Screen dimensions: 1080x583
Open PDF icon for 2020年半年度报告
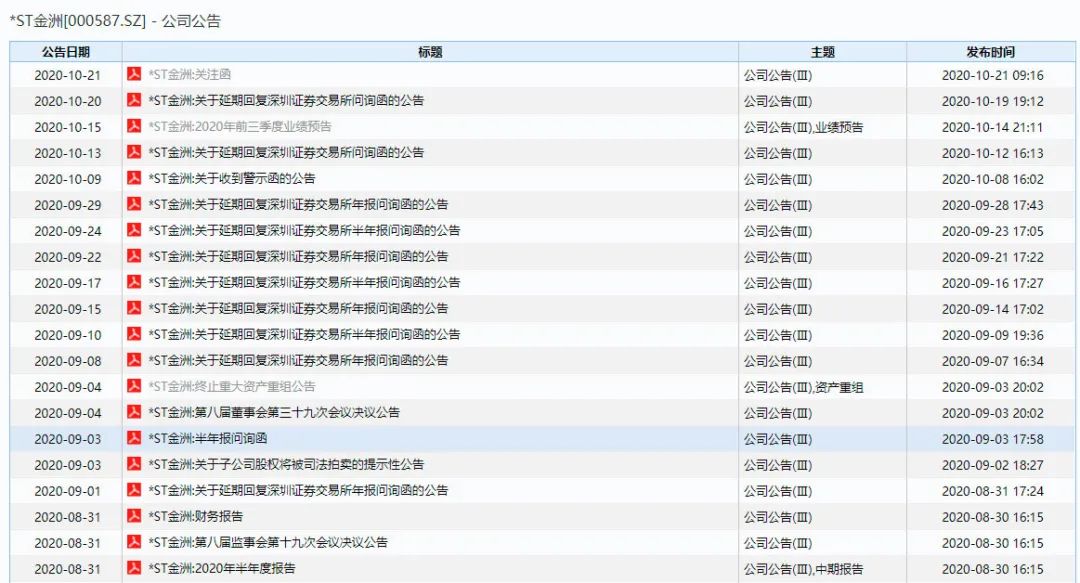(x=134, y=568)
